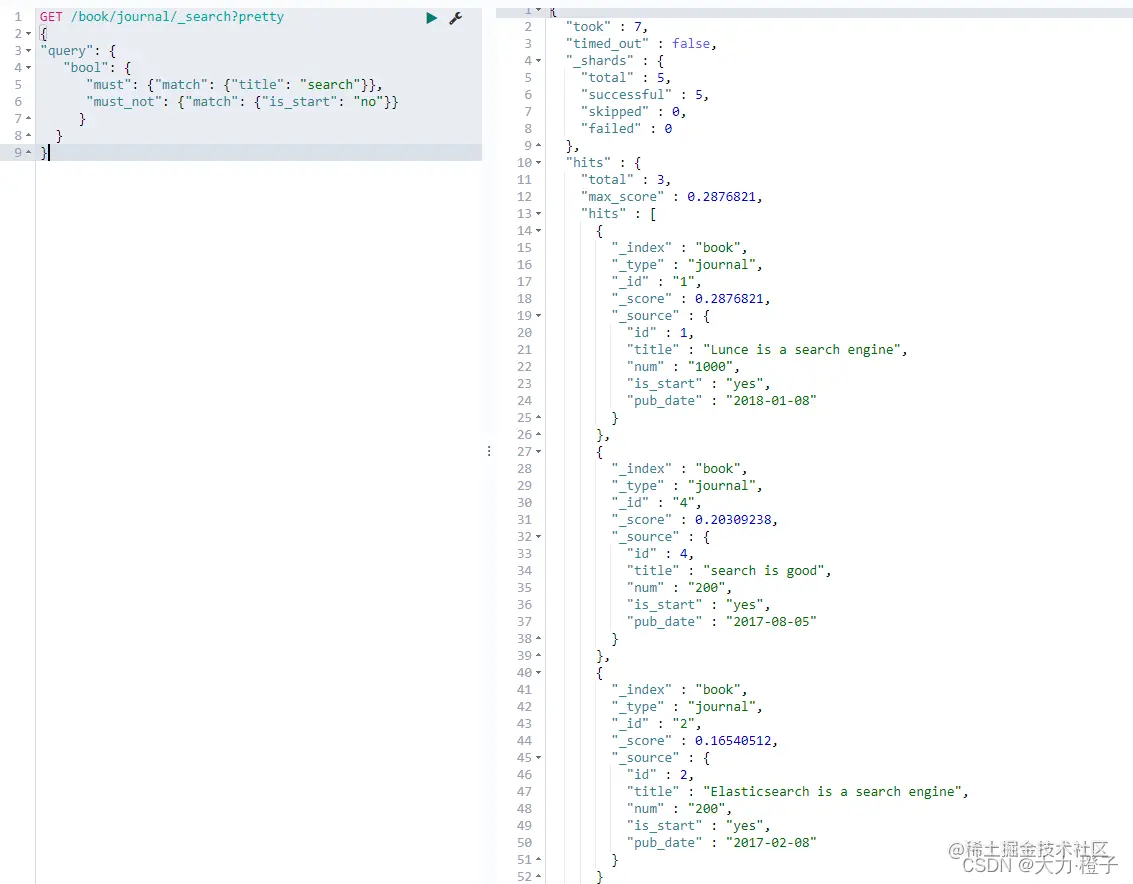Collapse the "bool" fold arrow in request editor
The width and height of the screenshot is (1133, 884).
pyautogui.click(x=28, y=68)
